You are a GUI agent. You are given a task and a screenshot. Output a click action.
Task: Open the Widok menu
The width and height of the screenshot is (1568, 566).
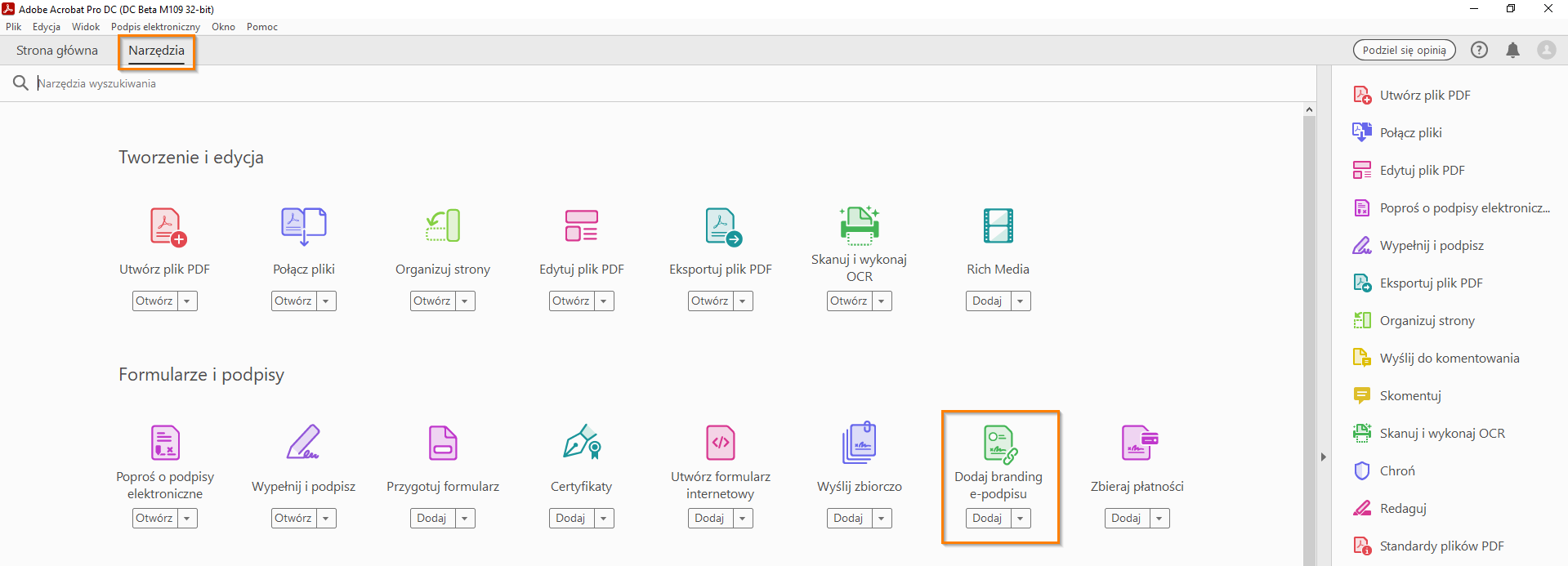pos(86,27)
